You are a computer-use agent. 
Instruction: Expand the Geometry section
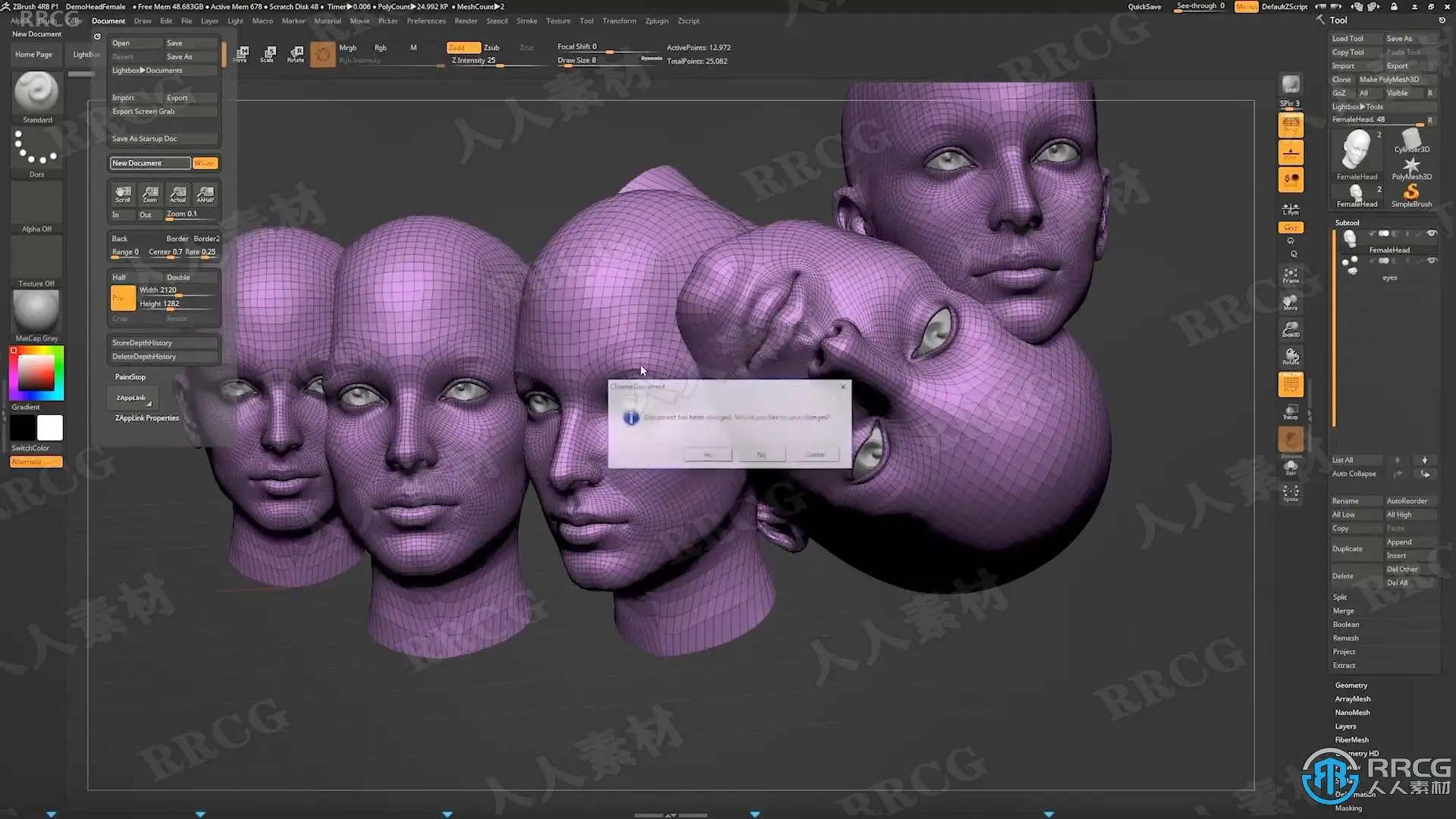[1351, 686]
